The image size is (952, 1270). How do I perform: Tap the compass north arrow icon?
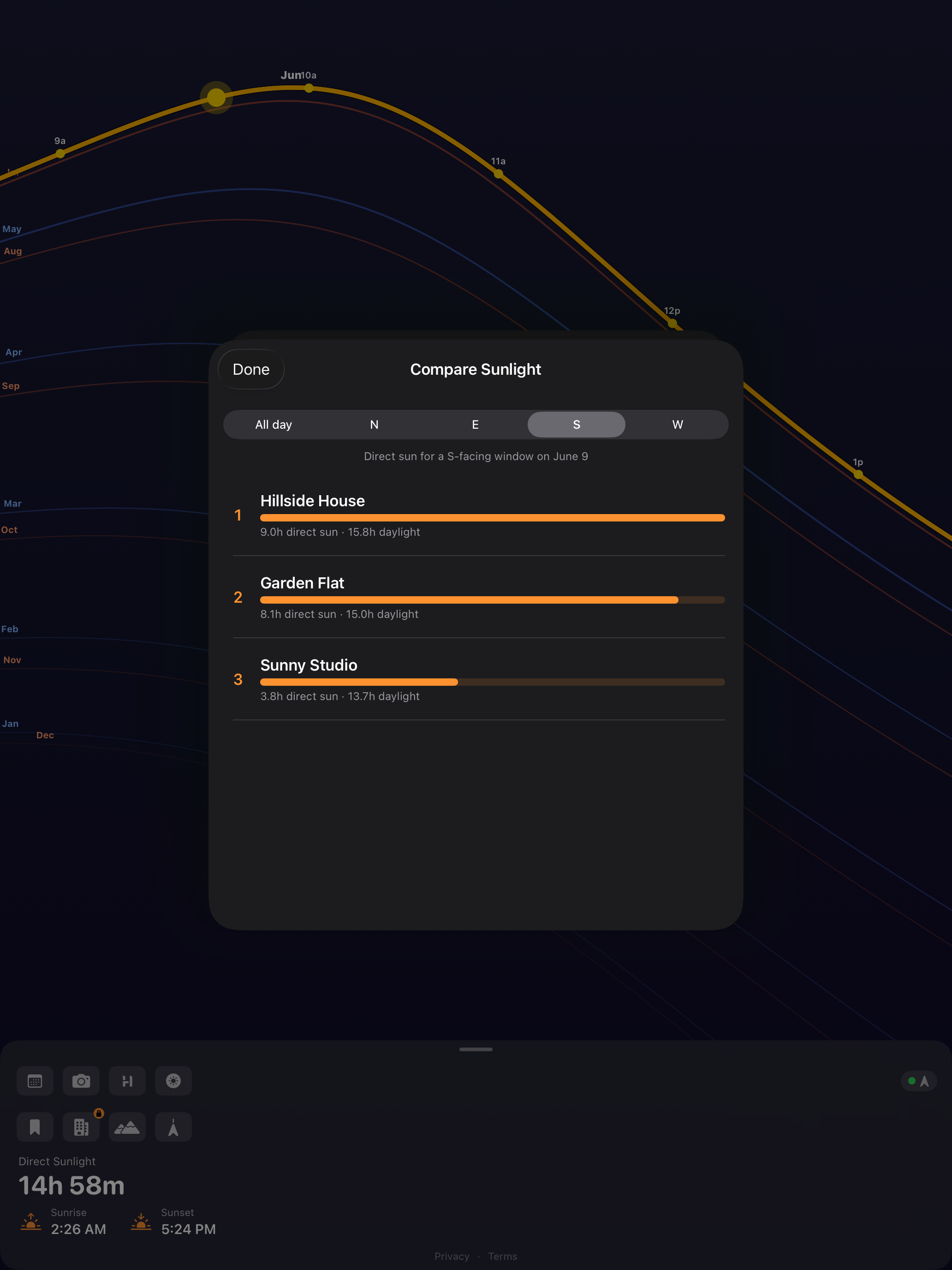click(x=173, y=1127)
